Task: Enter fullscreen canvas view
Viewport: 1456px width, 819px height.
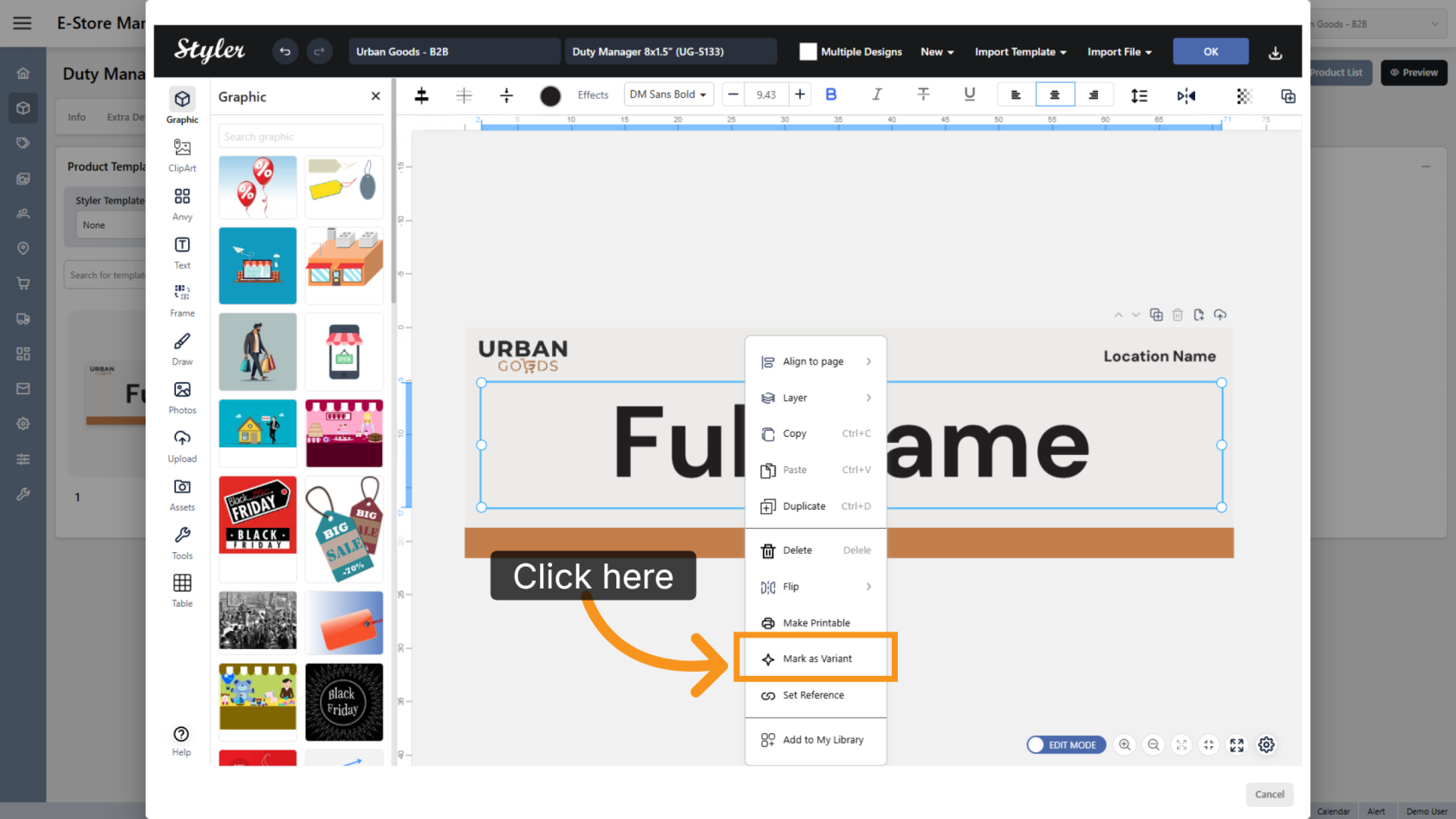Action: click(1237, 744)
